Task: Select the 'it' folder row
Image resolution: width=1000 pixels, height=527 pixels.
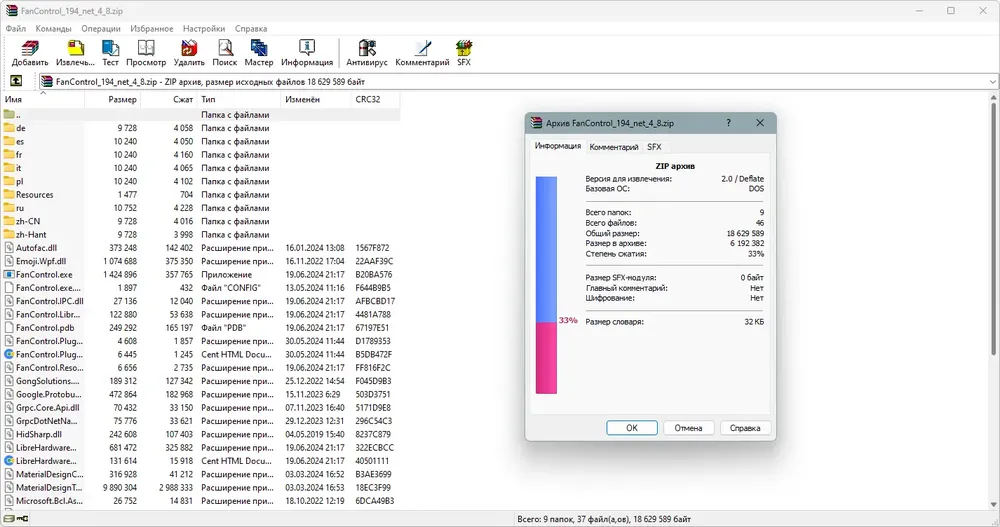Action: coord(202,168)
